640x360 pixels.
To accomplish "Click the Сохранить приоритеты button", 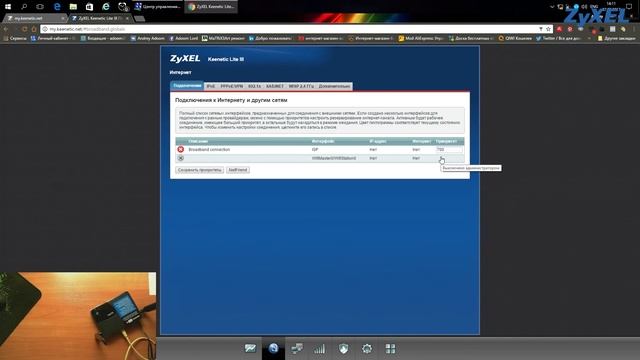I will [200, 170].
